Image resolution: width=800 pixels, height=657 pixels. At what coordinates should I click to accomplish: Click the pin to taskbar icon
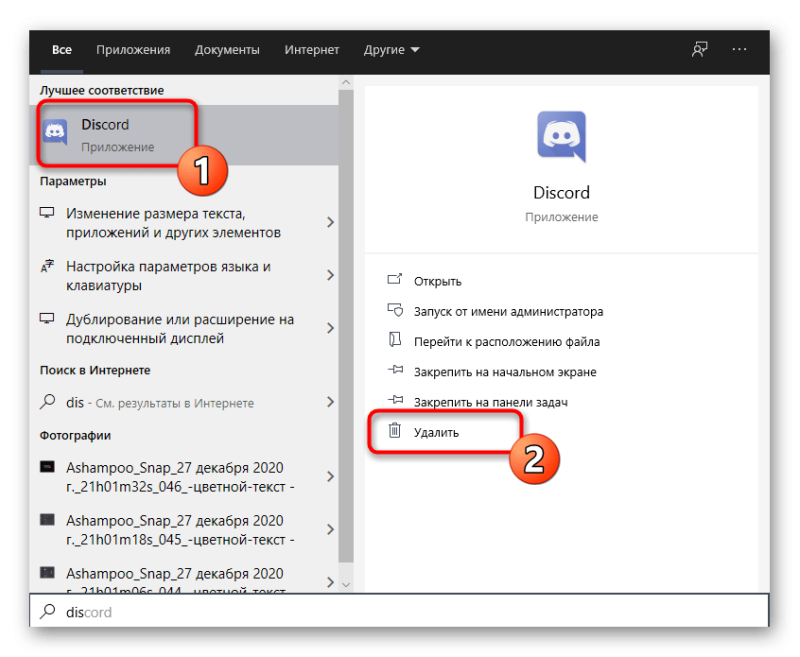click(x=395, y=399)
